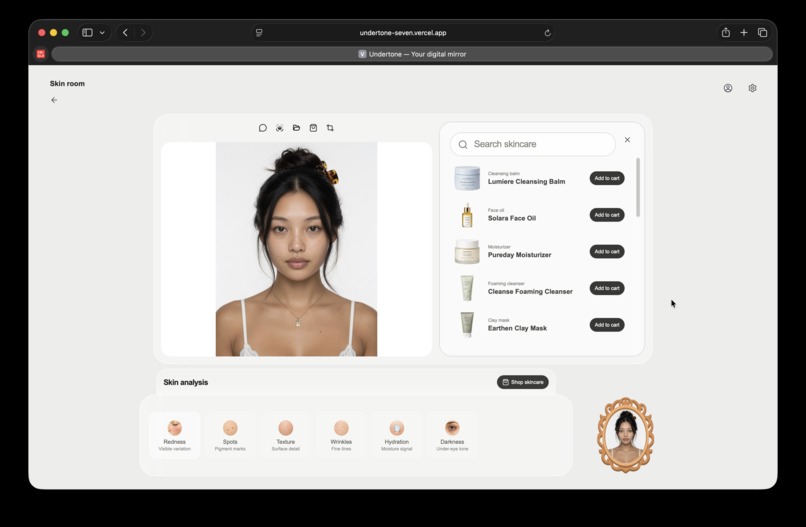
Task: Select the crop tool icon
Action: point(330,128)
